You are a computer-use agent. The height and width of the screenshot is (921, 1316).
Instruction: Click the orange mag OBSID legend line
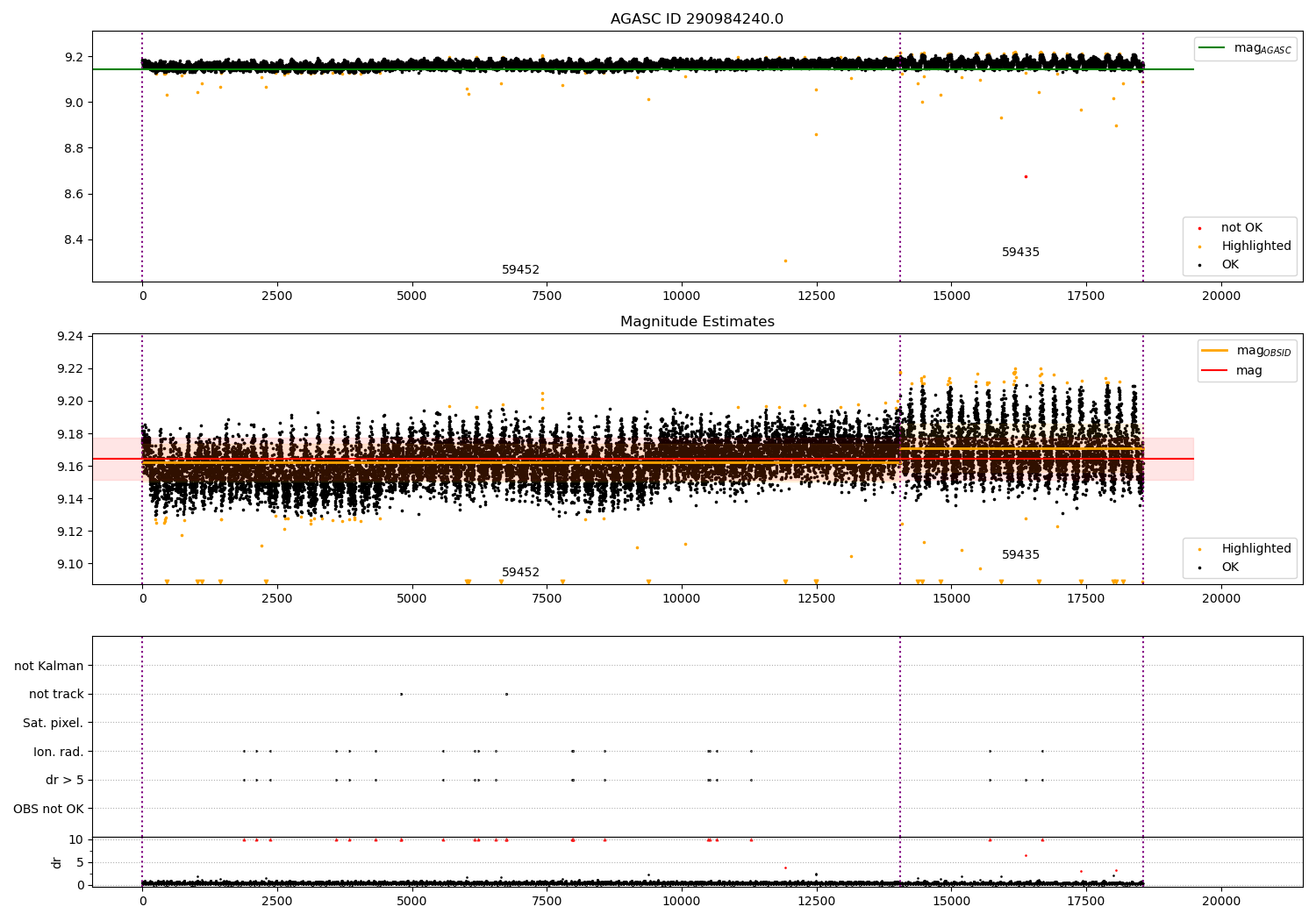[1215, 351]
